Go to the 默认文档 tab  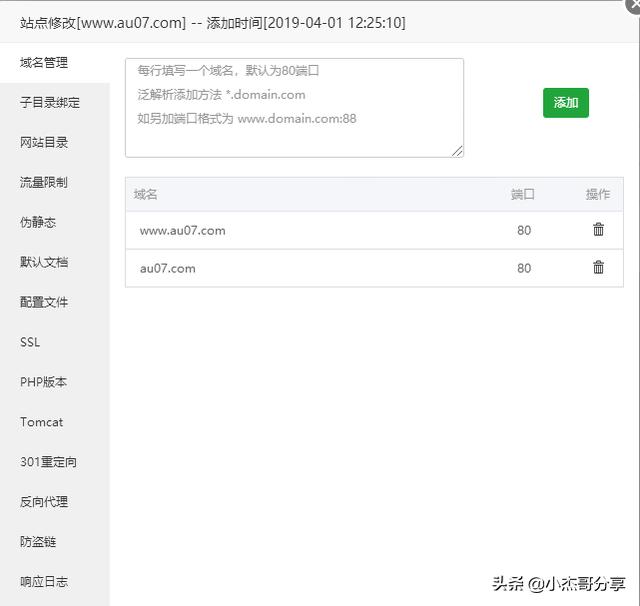[55, 262]
